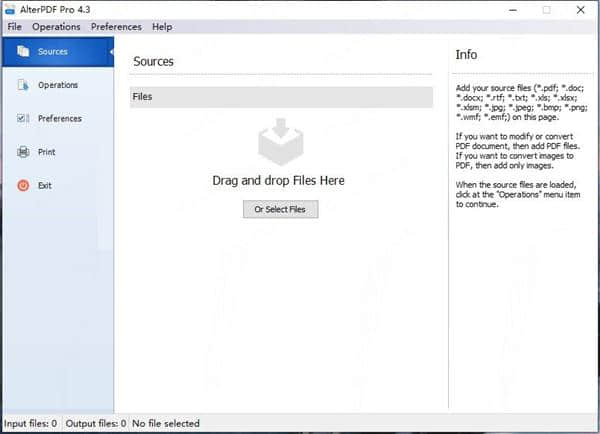The image size is (600, 434).
Task: Click the Input files counter in status bar
Action: point(30,423)
